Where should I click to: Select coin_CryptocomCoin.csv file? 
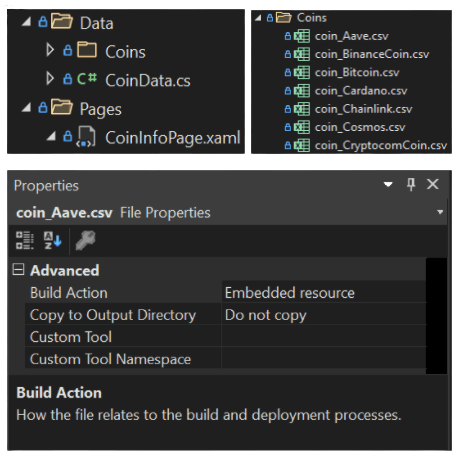click(x=381, y=145)
